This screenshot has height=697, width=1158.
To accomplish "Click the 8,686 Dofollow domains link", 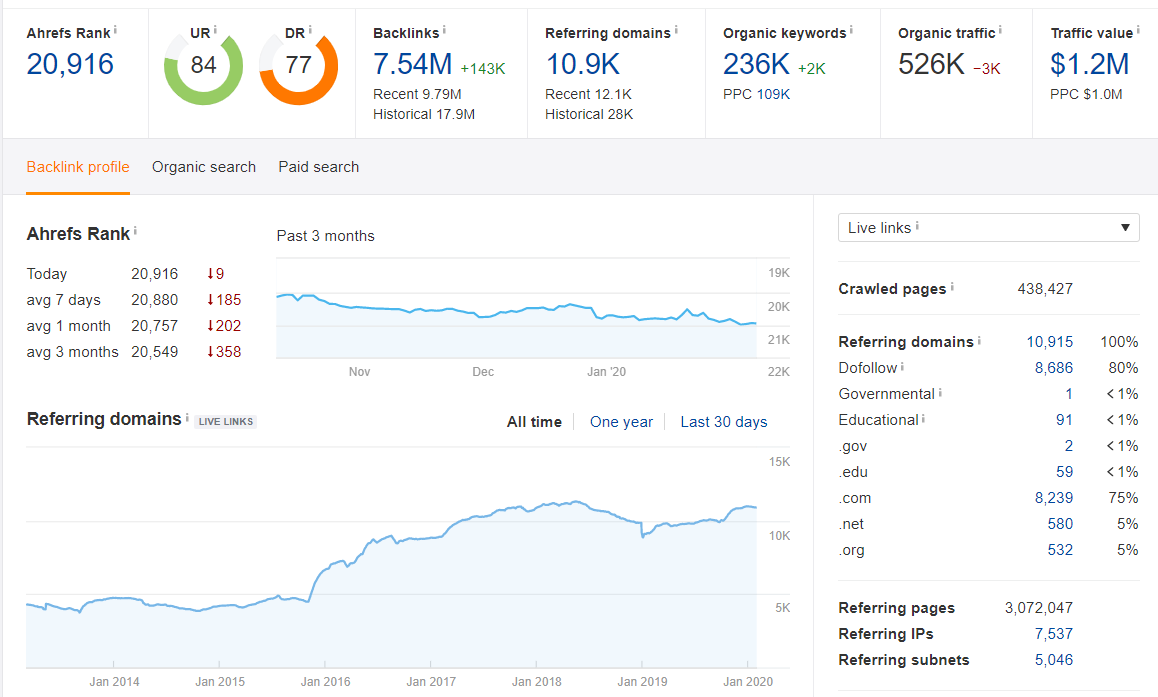I will coord(1053,368).
